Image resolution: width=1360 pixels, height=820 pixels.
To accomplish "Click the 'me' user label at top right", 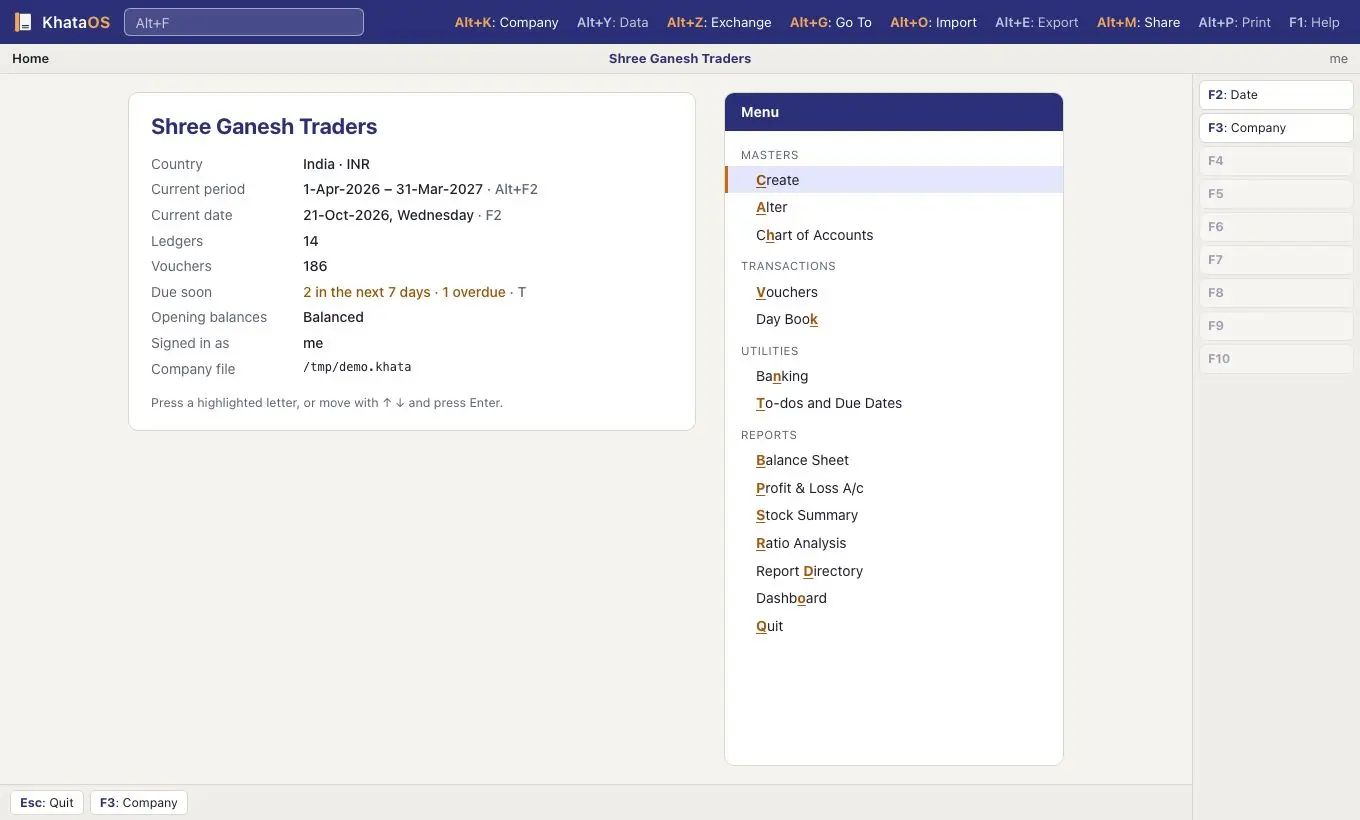I will click(1338, 59).
